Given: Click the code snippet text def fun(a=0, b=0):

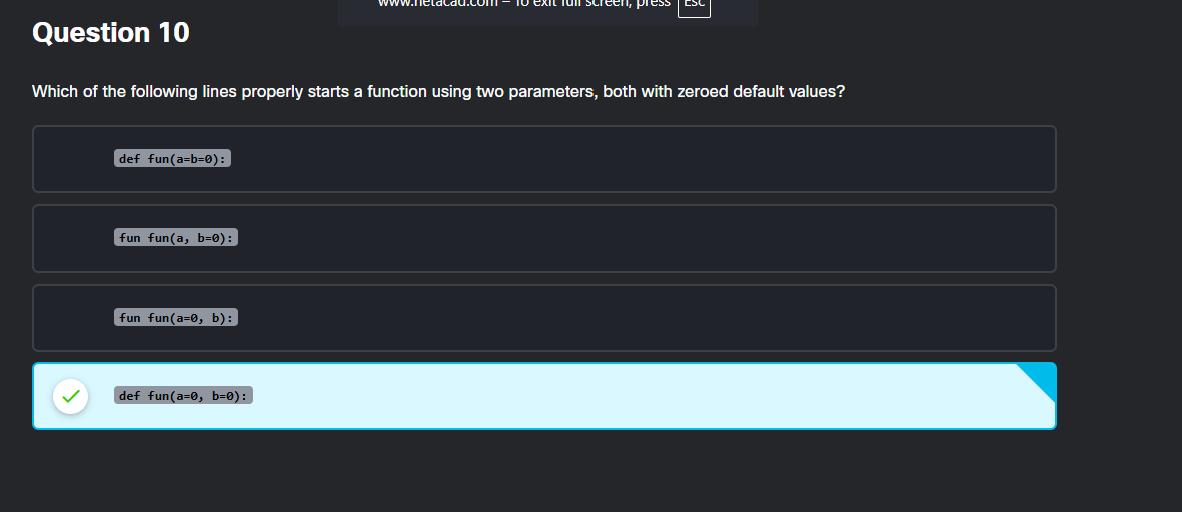Looking at the screenshot, I should [x=183, y=395].
